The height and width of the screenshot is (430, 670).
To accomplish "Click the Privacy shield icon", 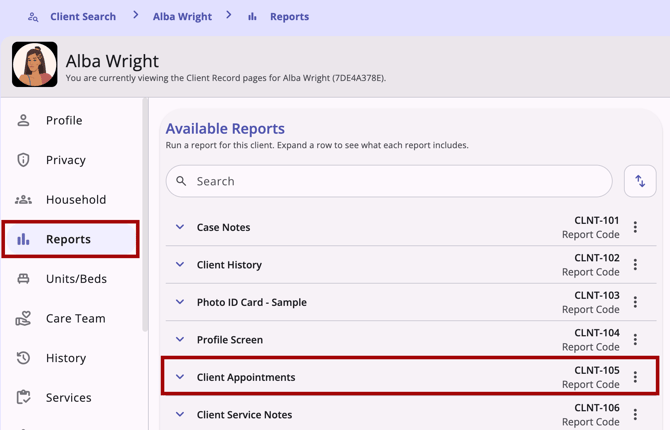I will click(x=23, y=160).
